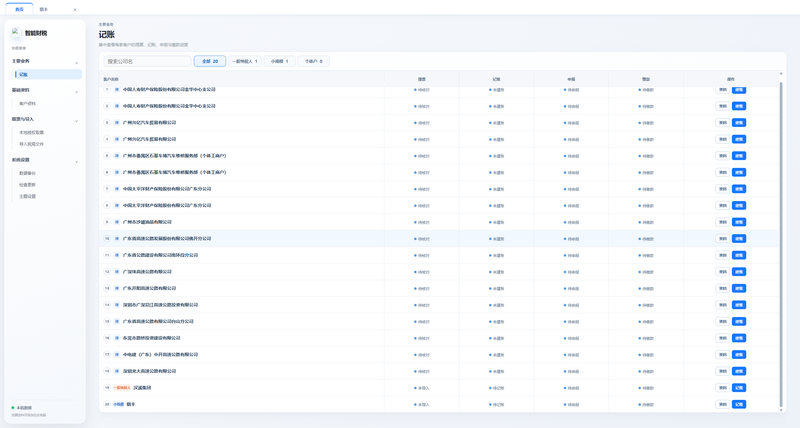The width and height of the screenshot is (800, 428).
Task: Click 中电建（广东）中开高速公路有限公司 in row 17
Action: click(x=160, y=355)
